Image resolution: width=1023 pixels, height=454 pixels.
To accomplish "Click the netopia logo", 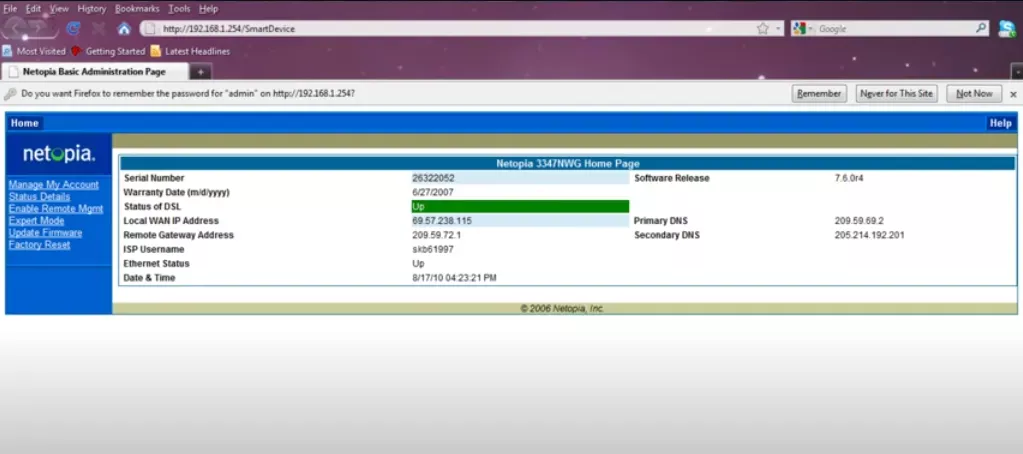I will [59, 155].
